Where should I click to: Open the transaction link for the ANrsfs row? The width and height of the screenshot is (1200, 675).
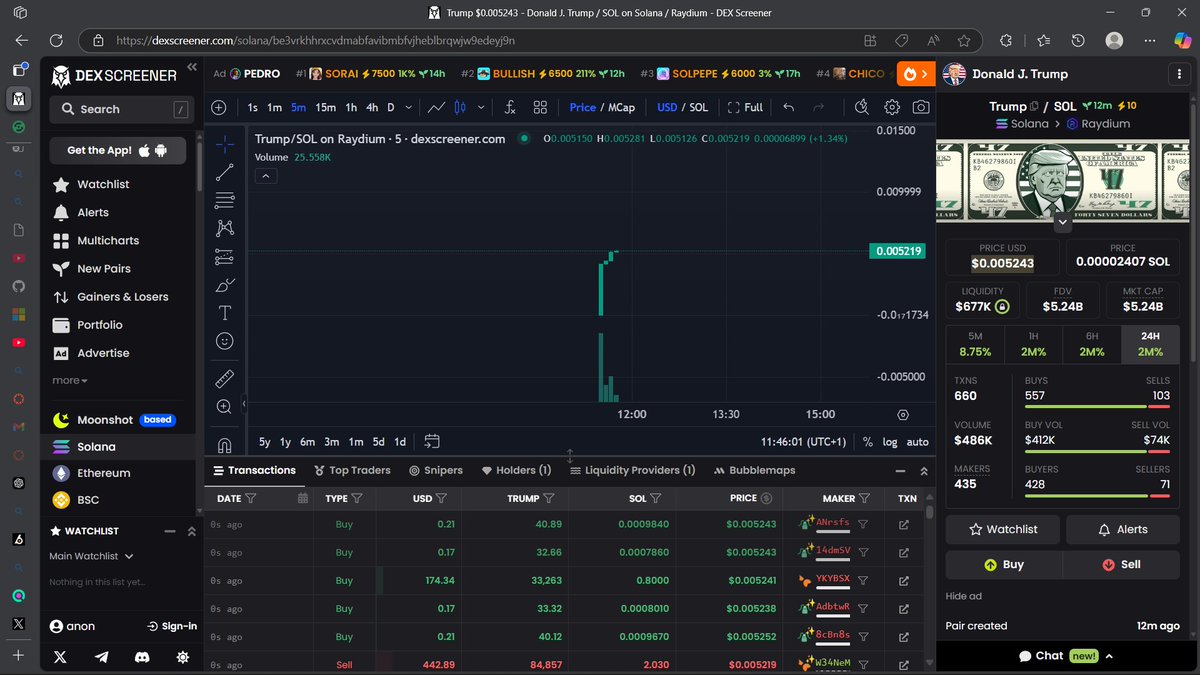[x=904, y=524]
